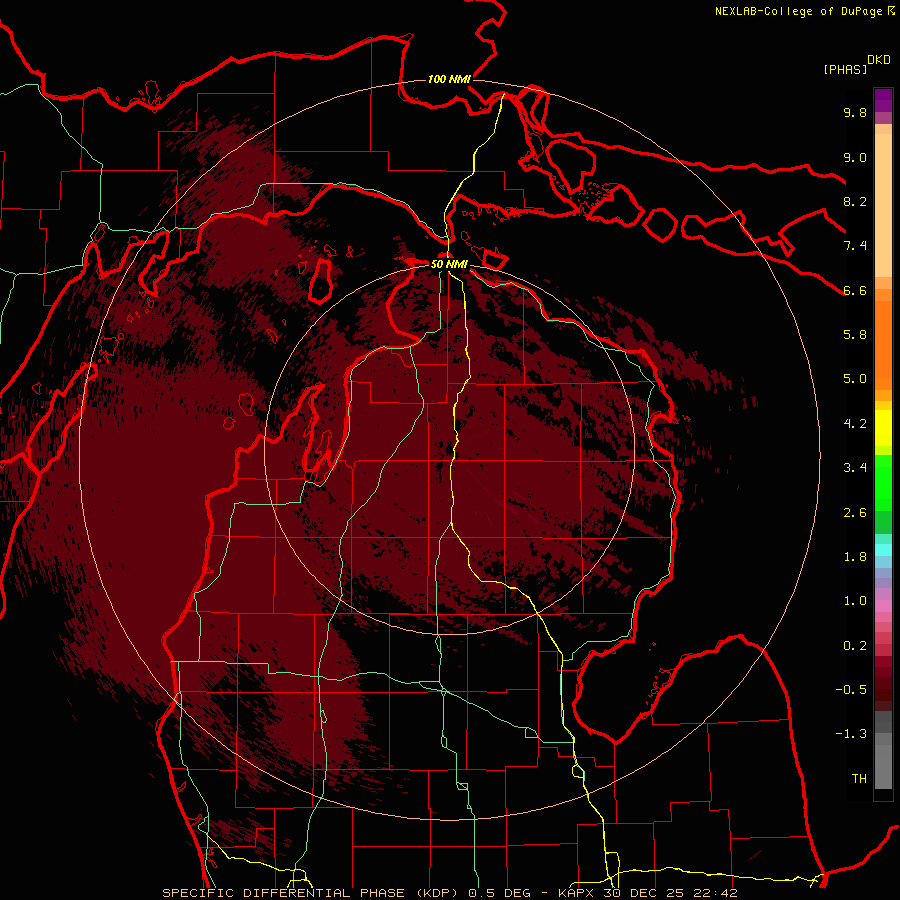Click the 1.0 value on the color scale
Image resolution: width=900 pixels, height=900 pixels.
[855, 601]
